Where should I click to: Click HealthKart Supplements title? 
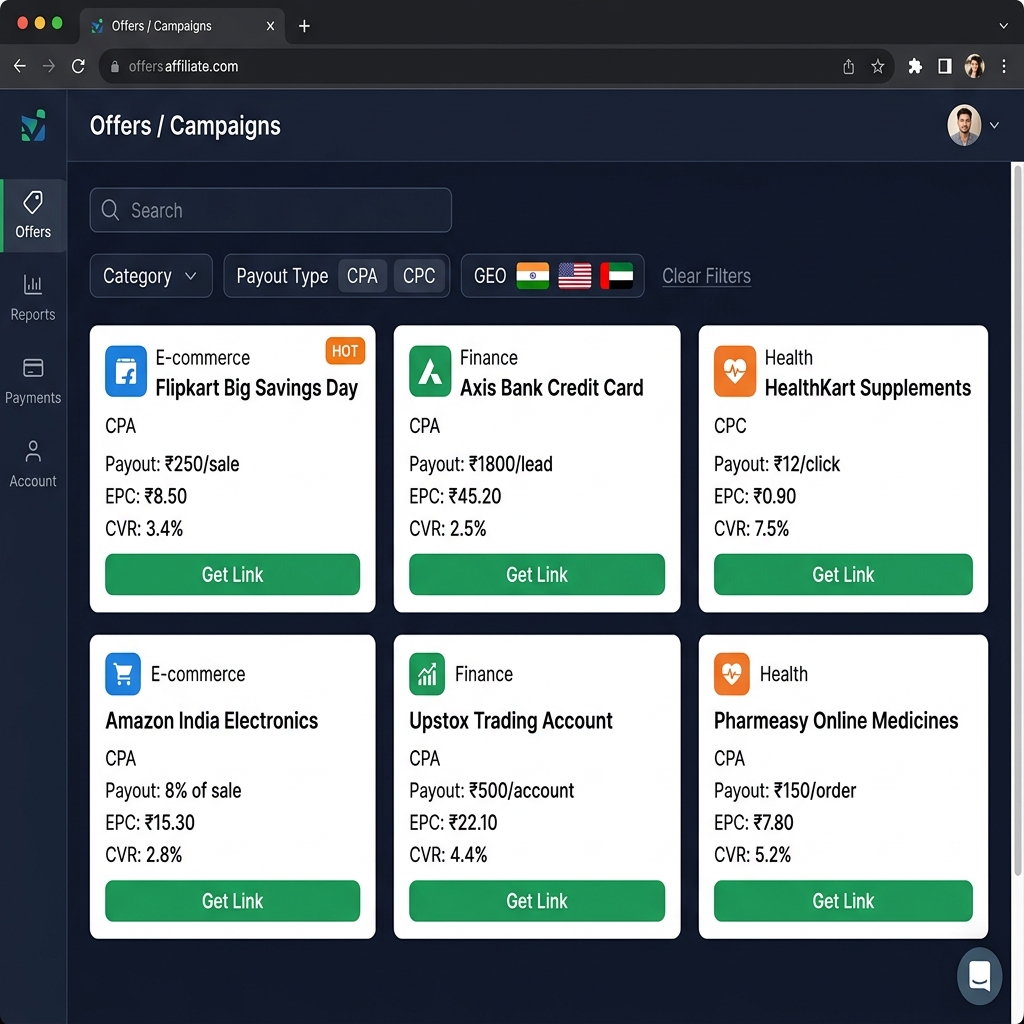[867, 388]
